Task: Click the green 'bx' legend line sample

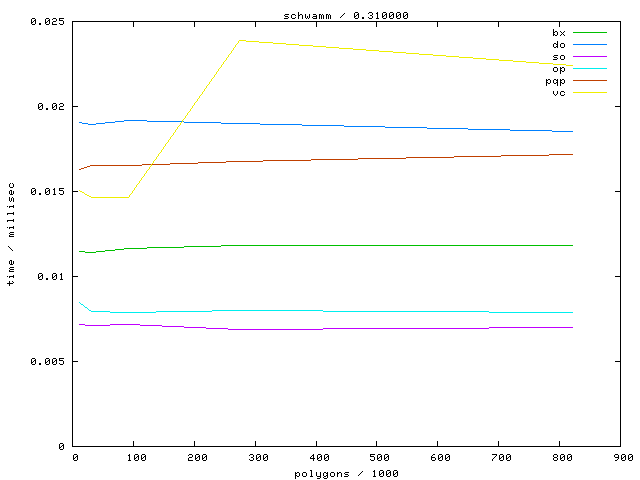Action: click(x=590, y=33)
